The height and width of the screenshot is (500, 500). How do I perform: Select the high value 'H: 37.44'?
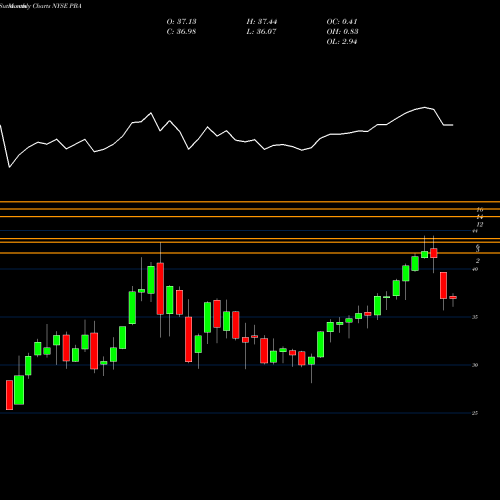(x=262, y=22)
